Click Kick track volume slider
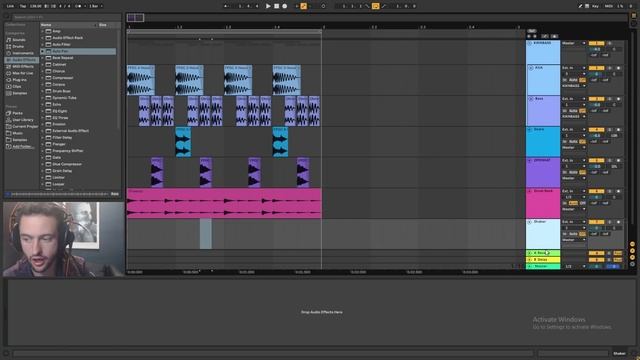The image size is (640, 360). tap(596, 74)
